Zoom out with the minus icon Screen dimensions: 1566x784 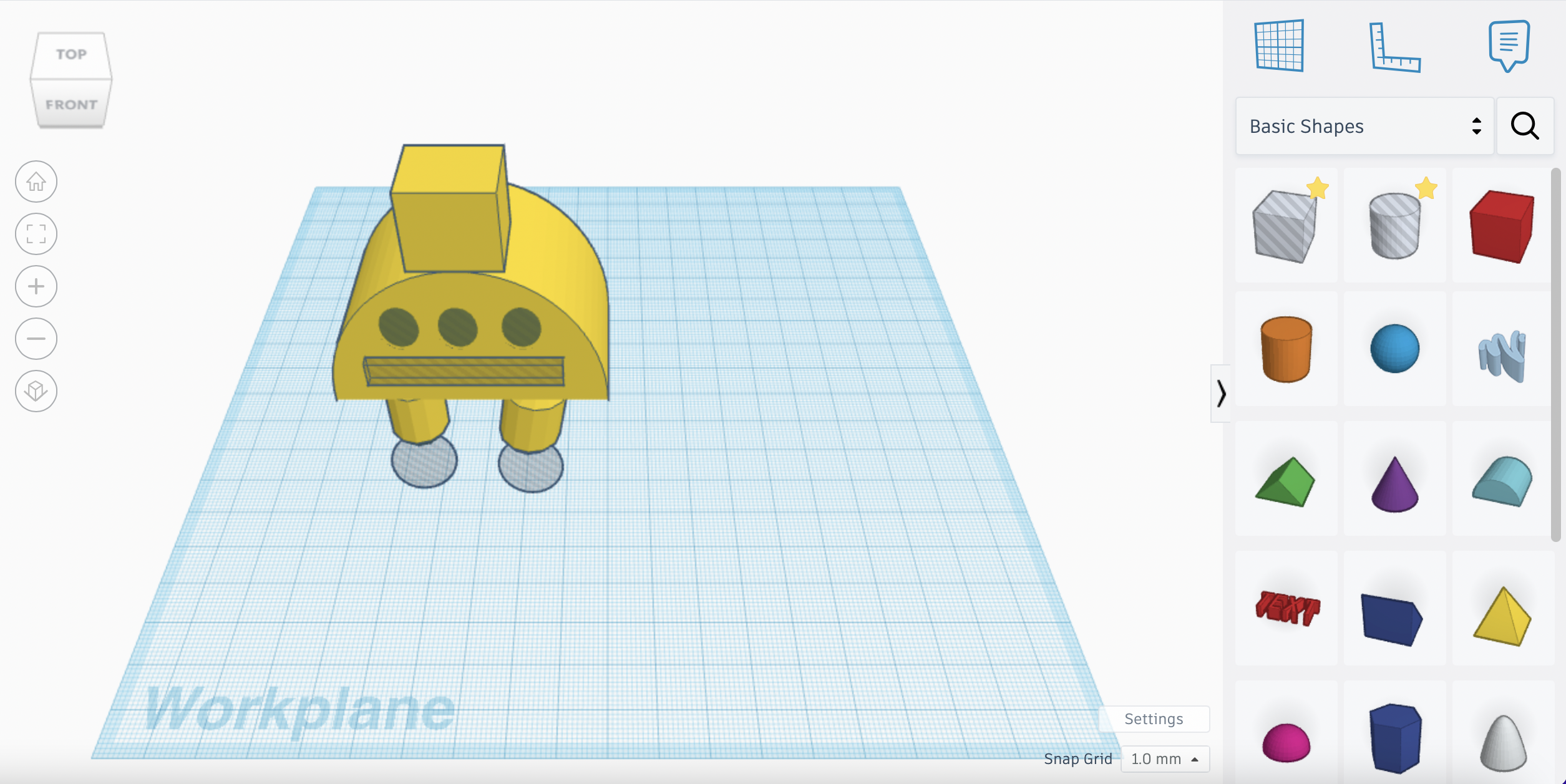(x=36, y=339)
